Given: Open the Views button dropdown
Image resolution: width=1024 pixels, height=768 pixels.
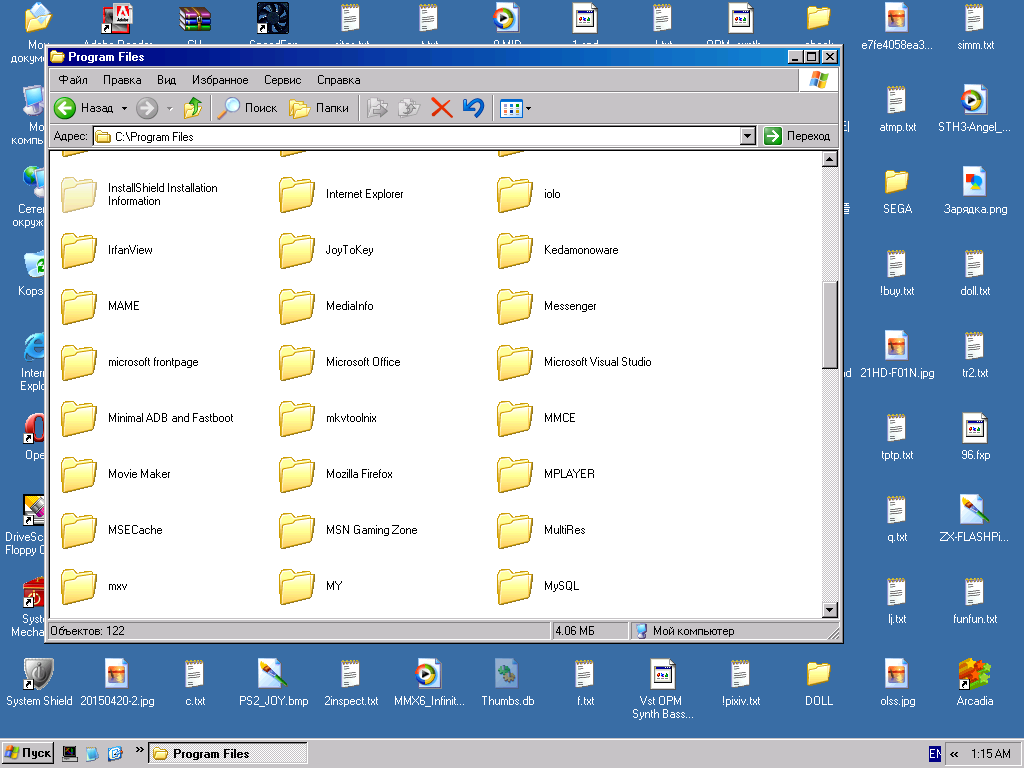Looking at the screenshot, I should point(529,108).
